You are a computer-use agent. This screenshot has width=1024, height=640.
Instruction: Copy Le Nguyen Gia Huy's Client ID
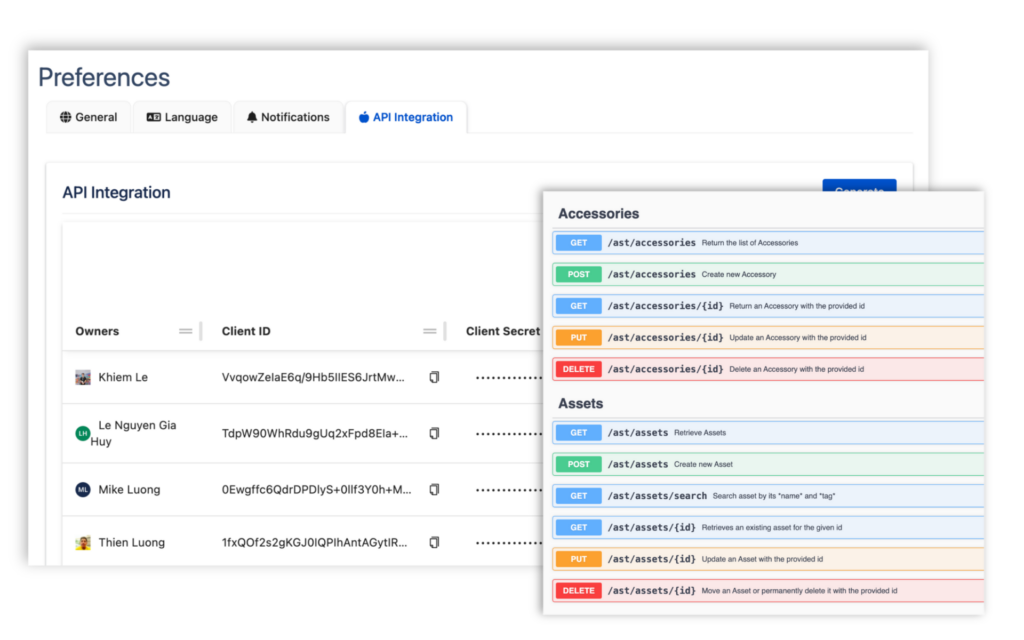(433, 433)
